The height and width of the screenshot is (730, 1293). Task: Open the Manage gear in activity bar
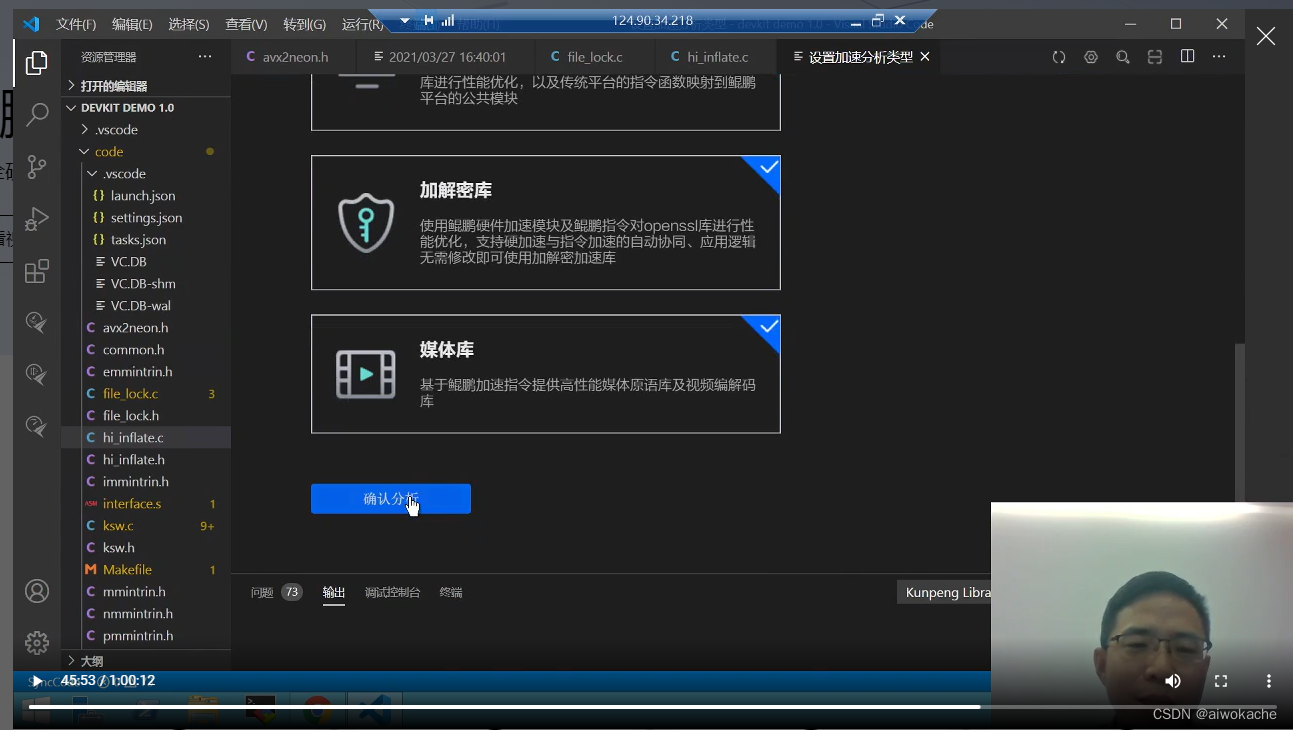(x=37, y=643)
